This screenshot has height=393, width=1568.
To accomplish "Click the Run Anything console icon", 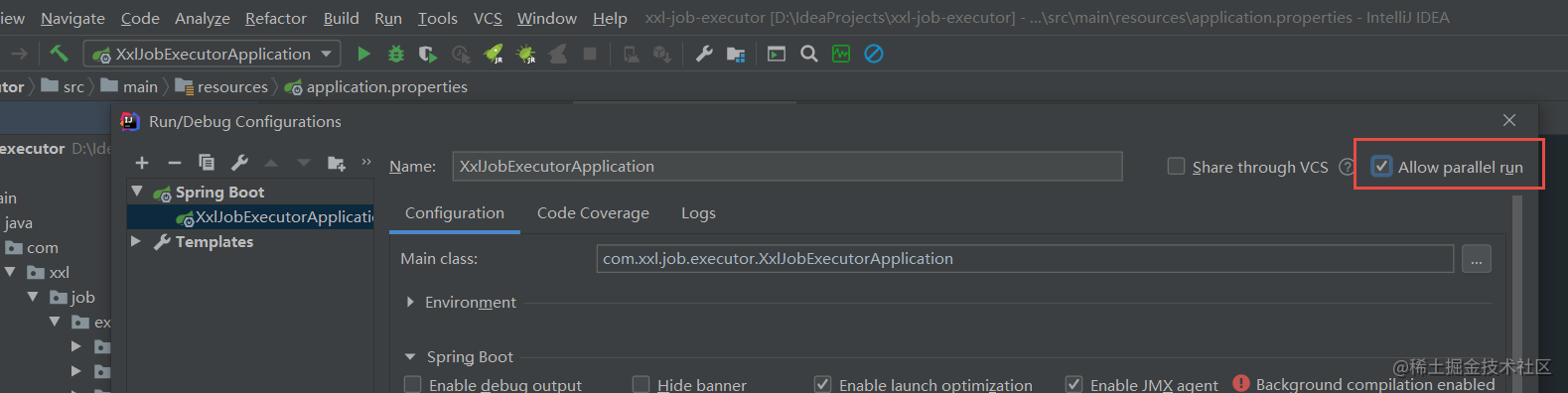I will 777,54.
